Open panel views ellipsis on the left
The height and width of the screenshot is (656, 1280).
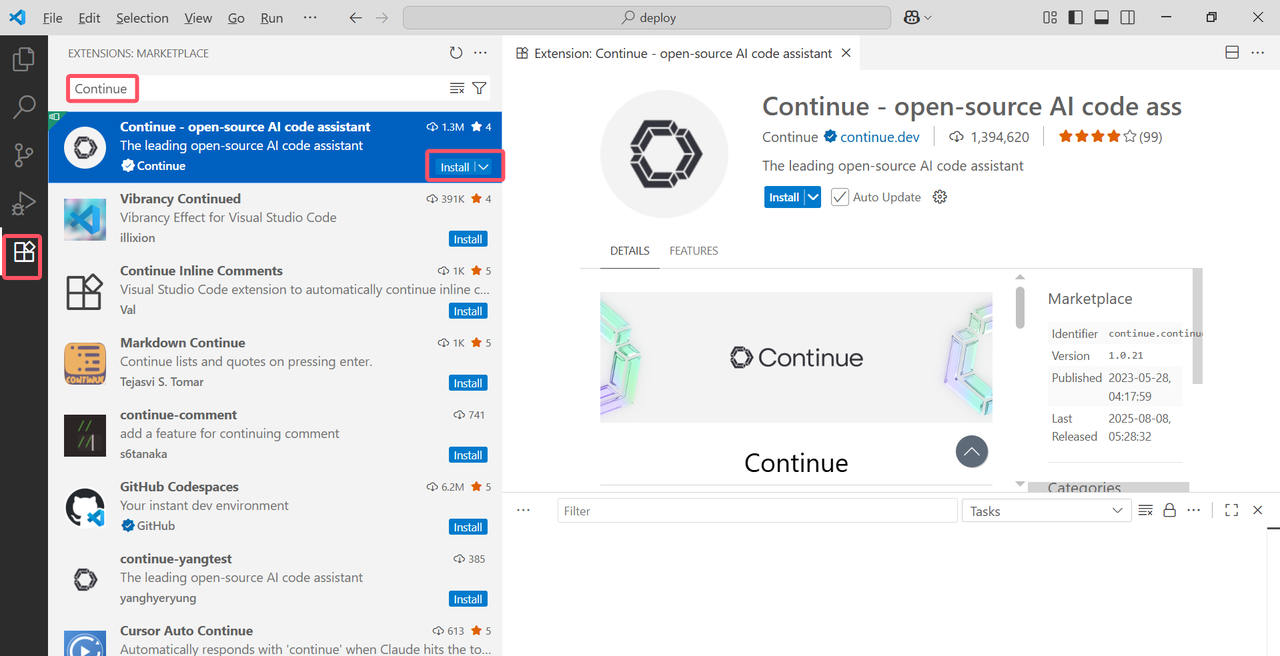[523, 510]
